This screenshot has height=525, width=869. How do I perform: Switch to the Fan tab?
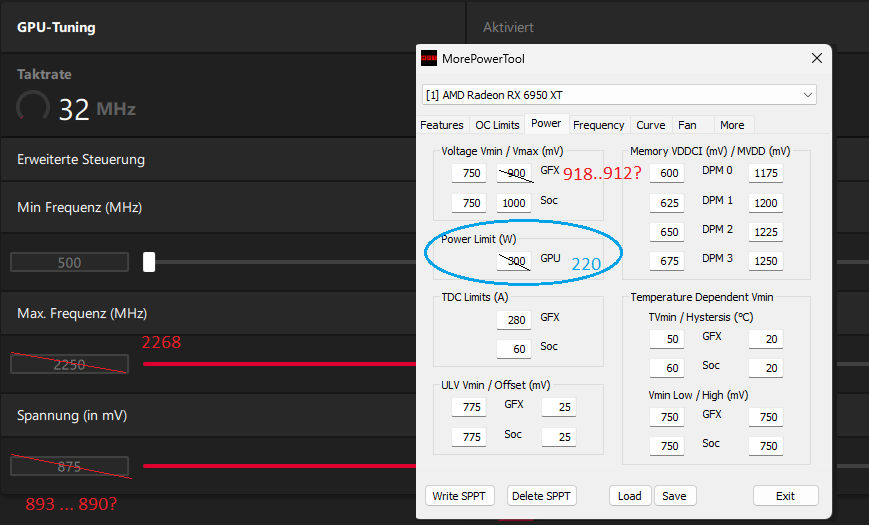tap(687, 125)
